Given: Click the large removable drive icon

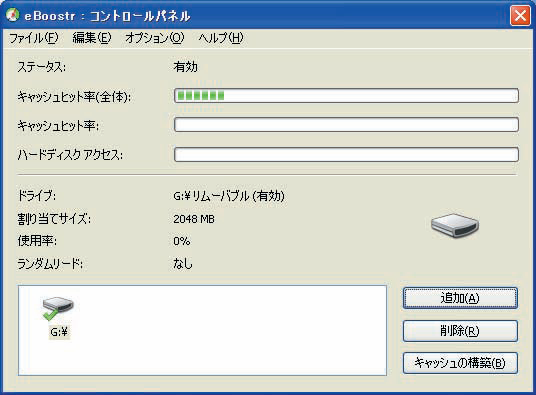Looking at the screenshot, I should [x=455, y=226].
